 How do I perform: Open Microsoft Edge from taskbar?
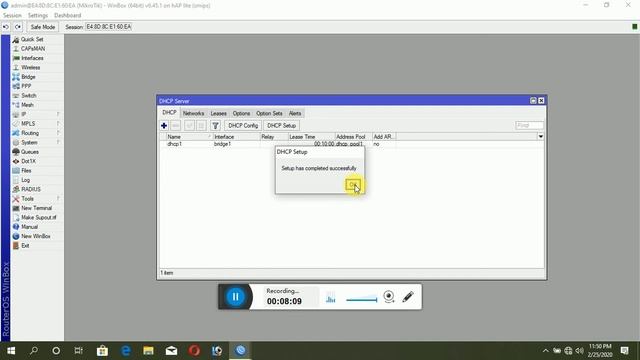[126, 351]
